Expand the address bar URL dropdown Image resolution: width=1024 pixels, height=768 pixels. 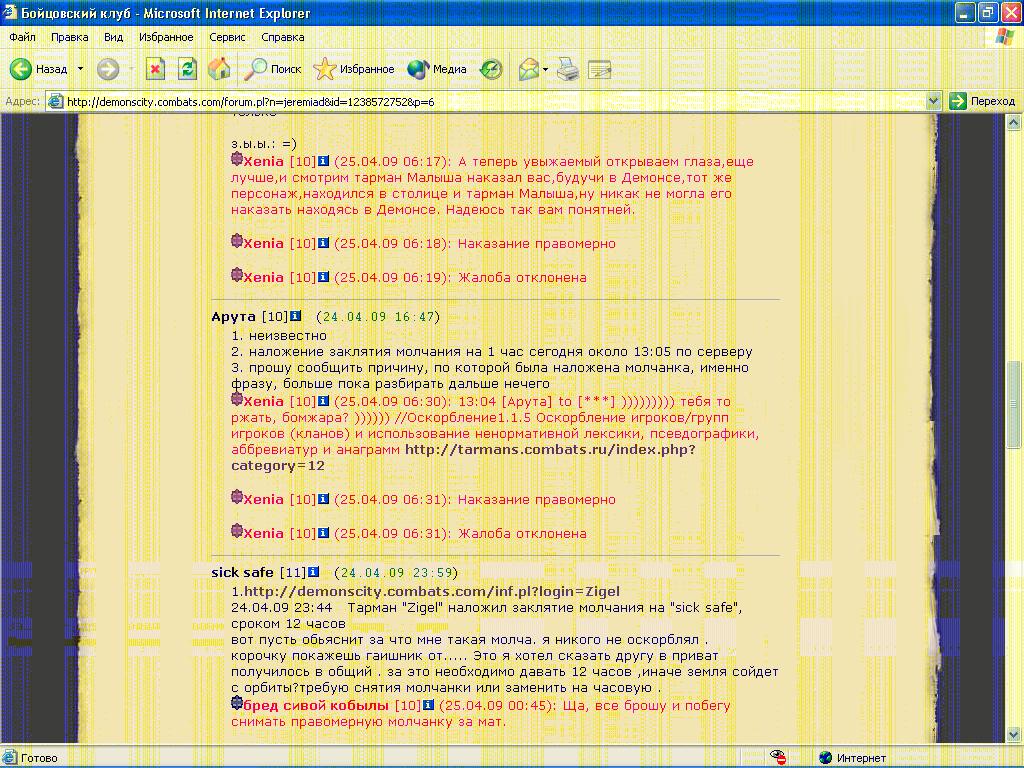934,101
